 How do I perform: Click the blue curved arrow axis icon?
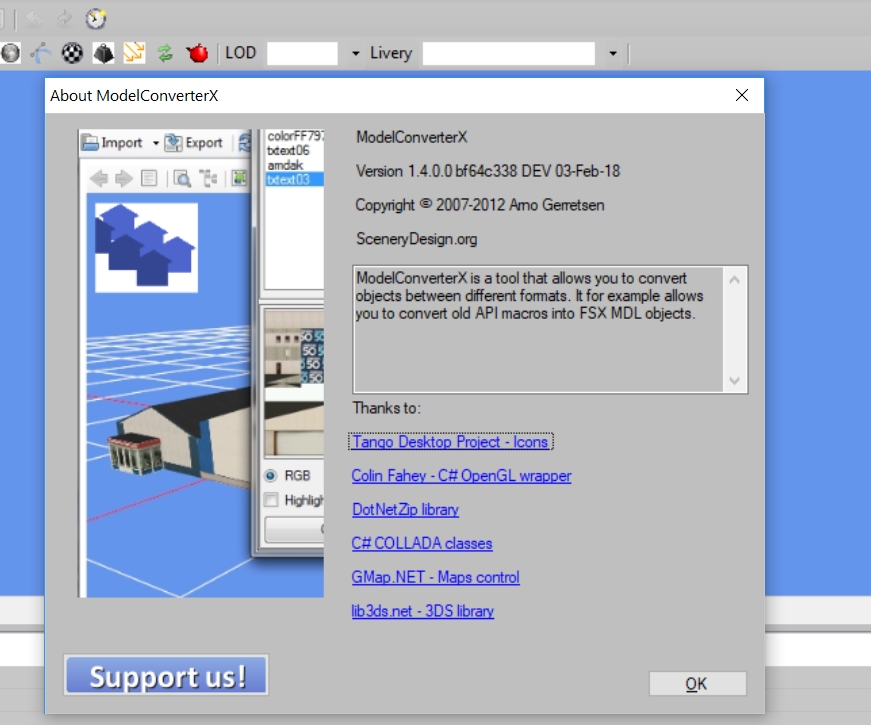coord(41,53)
